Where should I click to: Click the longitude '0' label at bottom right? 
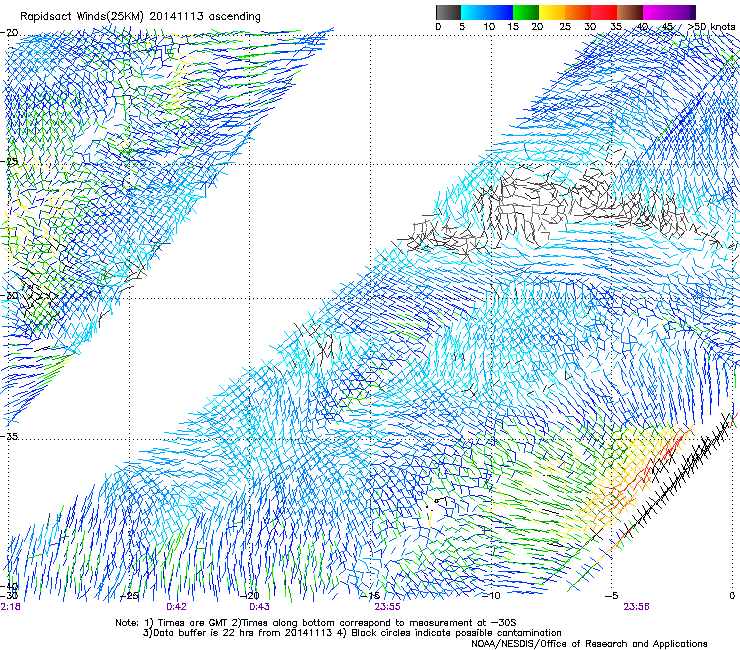pyautogui.click(x=732, y=596)
